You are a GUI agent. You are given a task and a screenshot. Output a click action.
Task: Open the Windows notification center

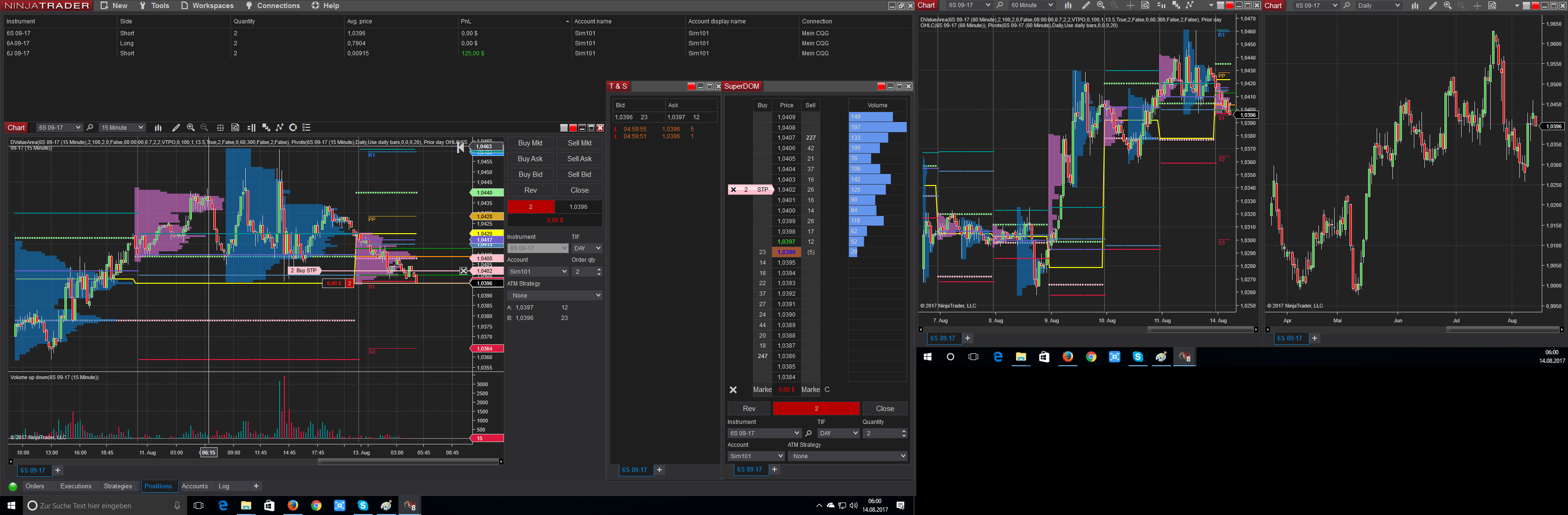(900, 505)
